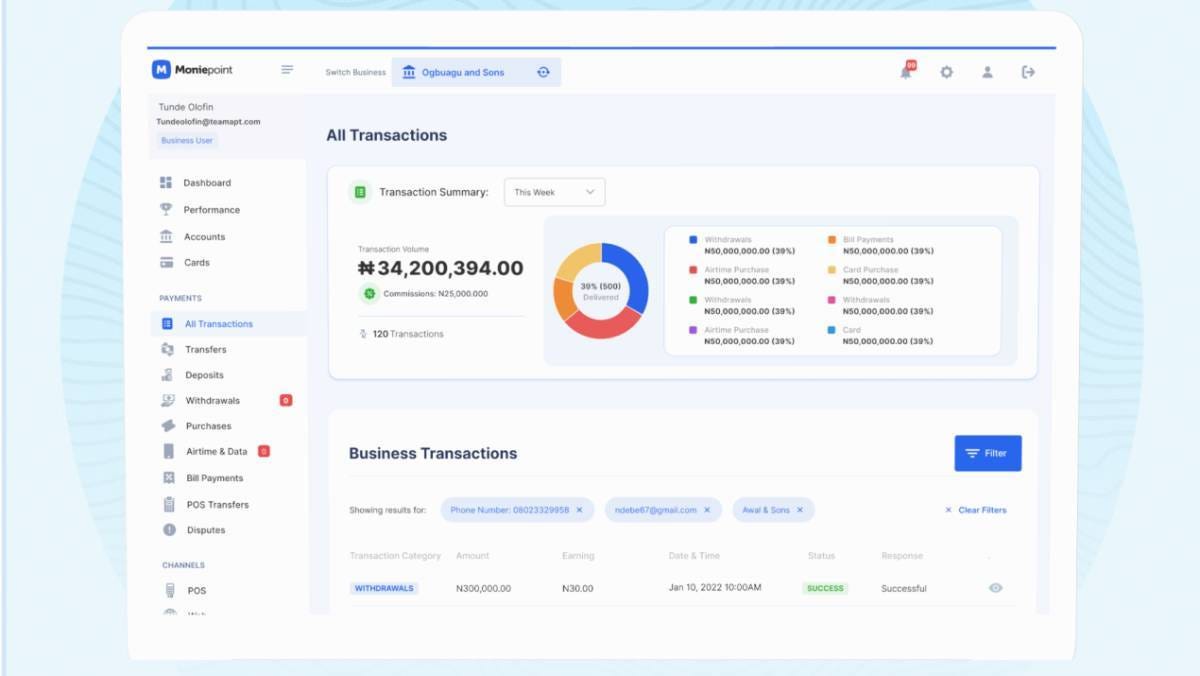Image resolution: width=1200 pixels, height=676 pixels.
Task: Open Dashboard from the sidebar
Action: [206, 183]
